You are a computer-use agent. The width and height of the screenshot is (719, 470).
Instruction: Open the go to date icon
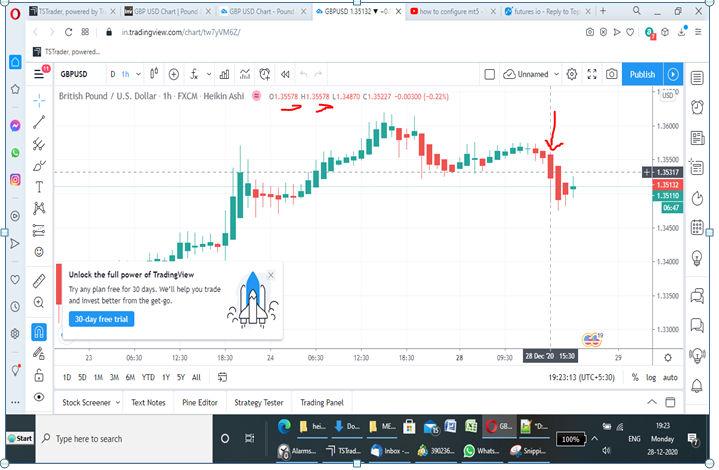pyautogui.click(x=222, y=377)
